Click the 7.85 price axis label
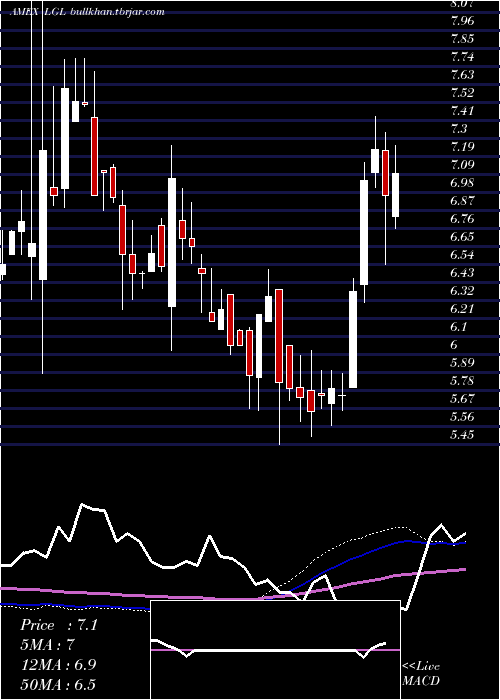 point(462,39)
